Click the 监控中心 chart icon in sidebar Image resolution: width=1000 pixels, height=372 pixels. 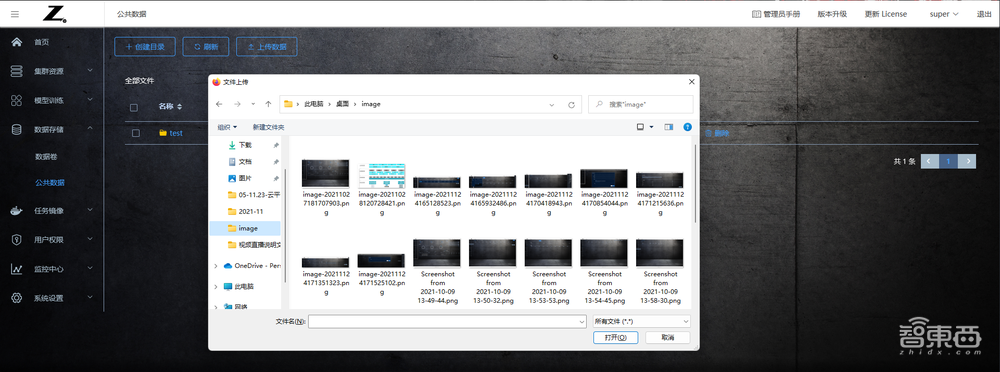point(17,269)
